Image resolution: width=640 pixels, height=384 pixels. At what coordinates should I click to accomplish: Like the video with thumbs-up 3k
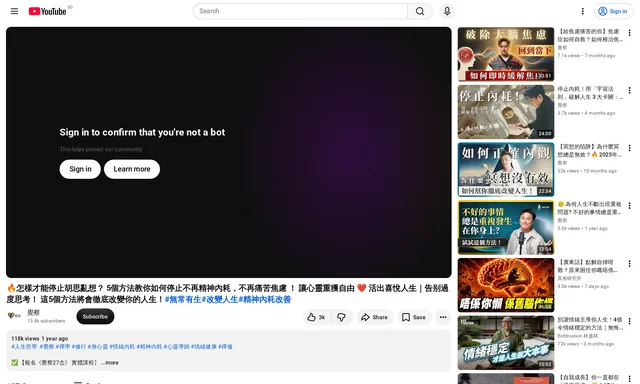point(317,317)
